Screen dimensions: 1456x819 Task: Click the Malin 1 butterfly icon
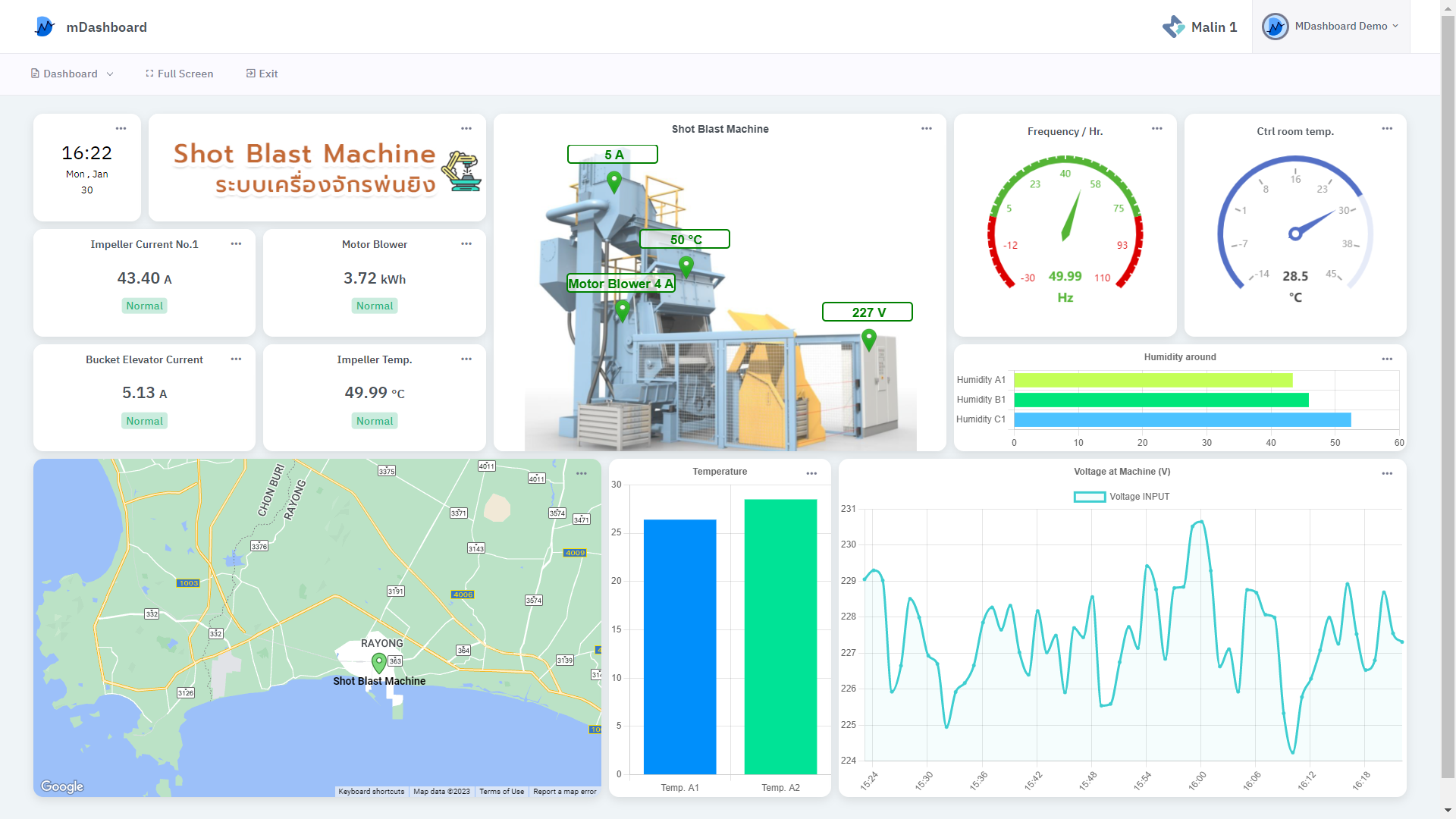pyautogui.click(x=1172, y=27)
